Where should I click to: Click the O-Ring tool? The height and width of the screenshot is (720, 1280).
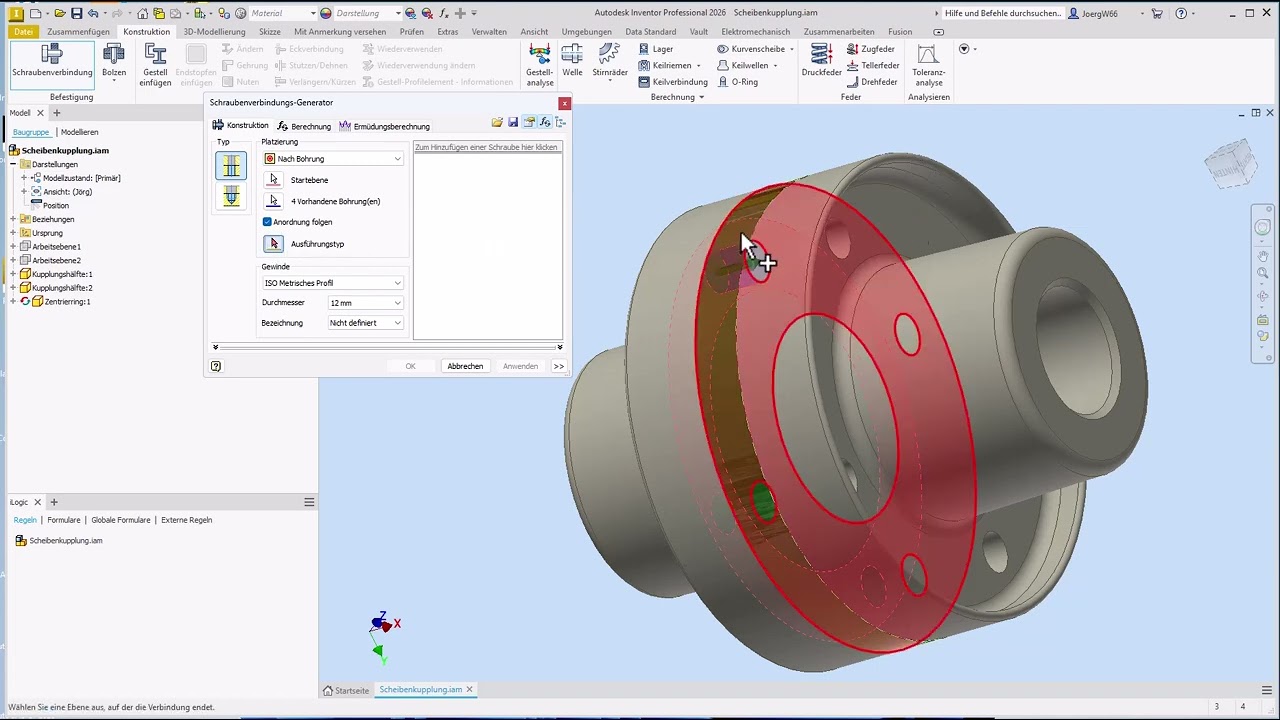pos(737,82)
